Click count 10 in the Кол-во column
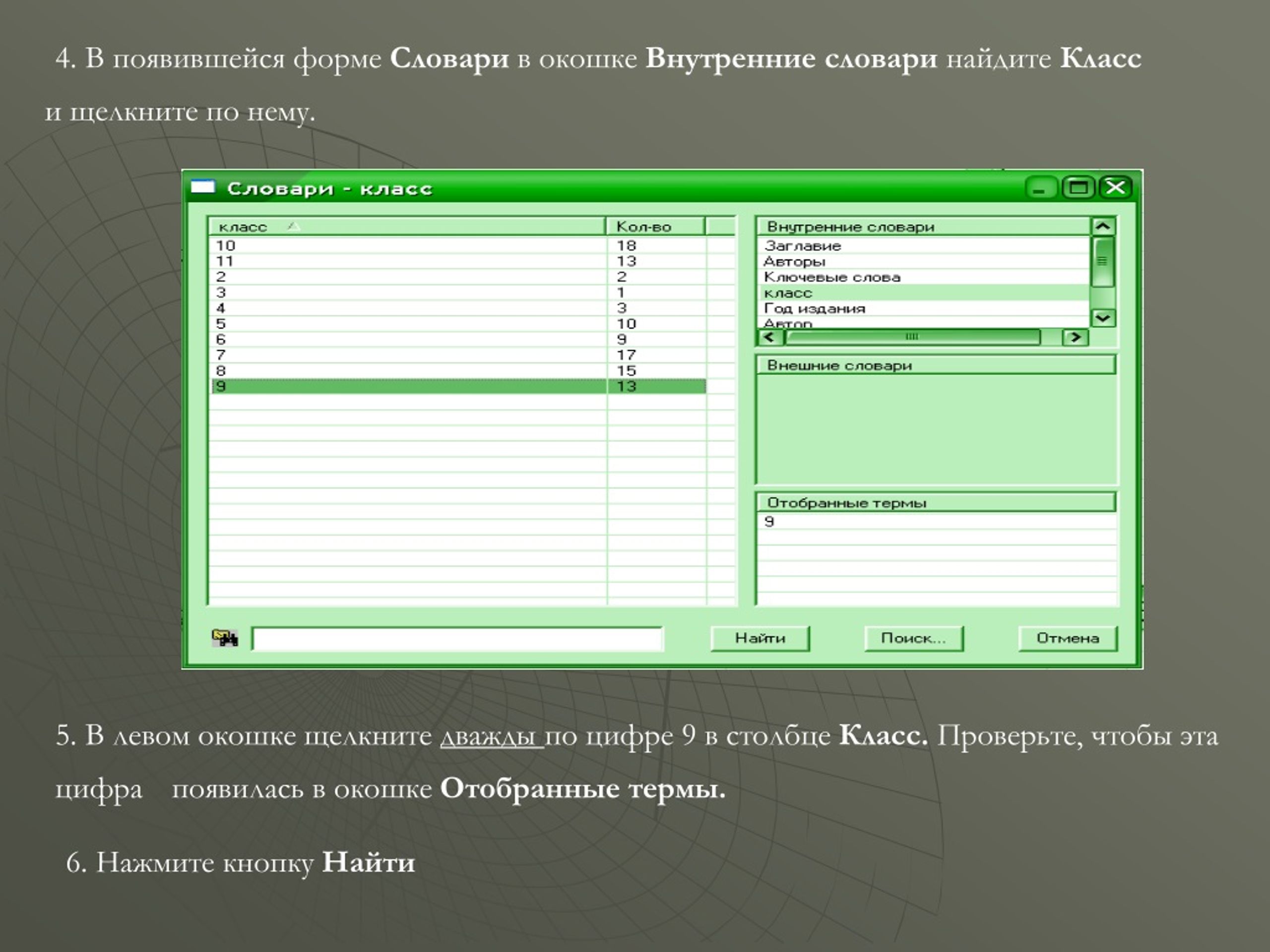Image resolution: width=1270 pixels, height=952 pixels. (x=627, y=324)
